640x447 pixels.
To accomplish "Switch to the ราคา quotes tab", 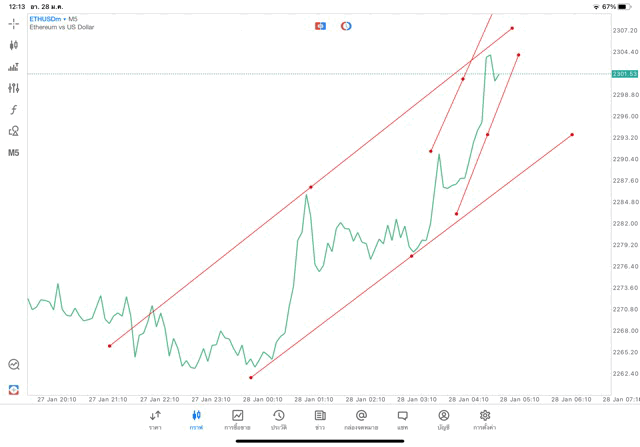I will pyautogui.click(x=155, y=419).
